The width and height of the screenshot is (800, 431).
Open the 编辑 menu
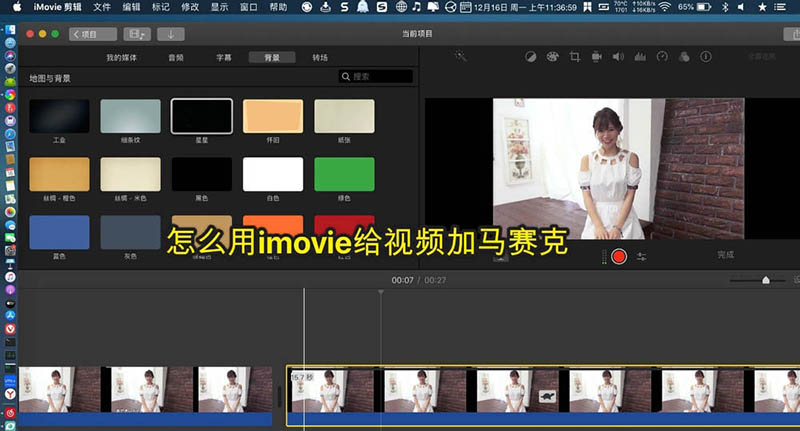[x=131, y=7]
